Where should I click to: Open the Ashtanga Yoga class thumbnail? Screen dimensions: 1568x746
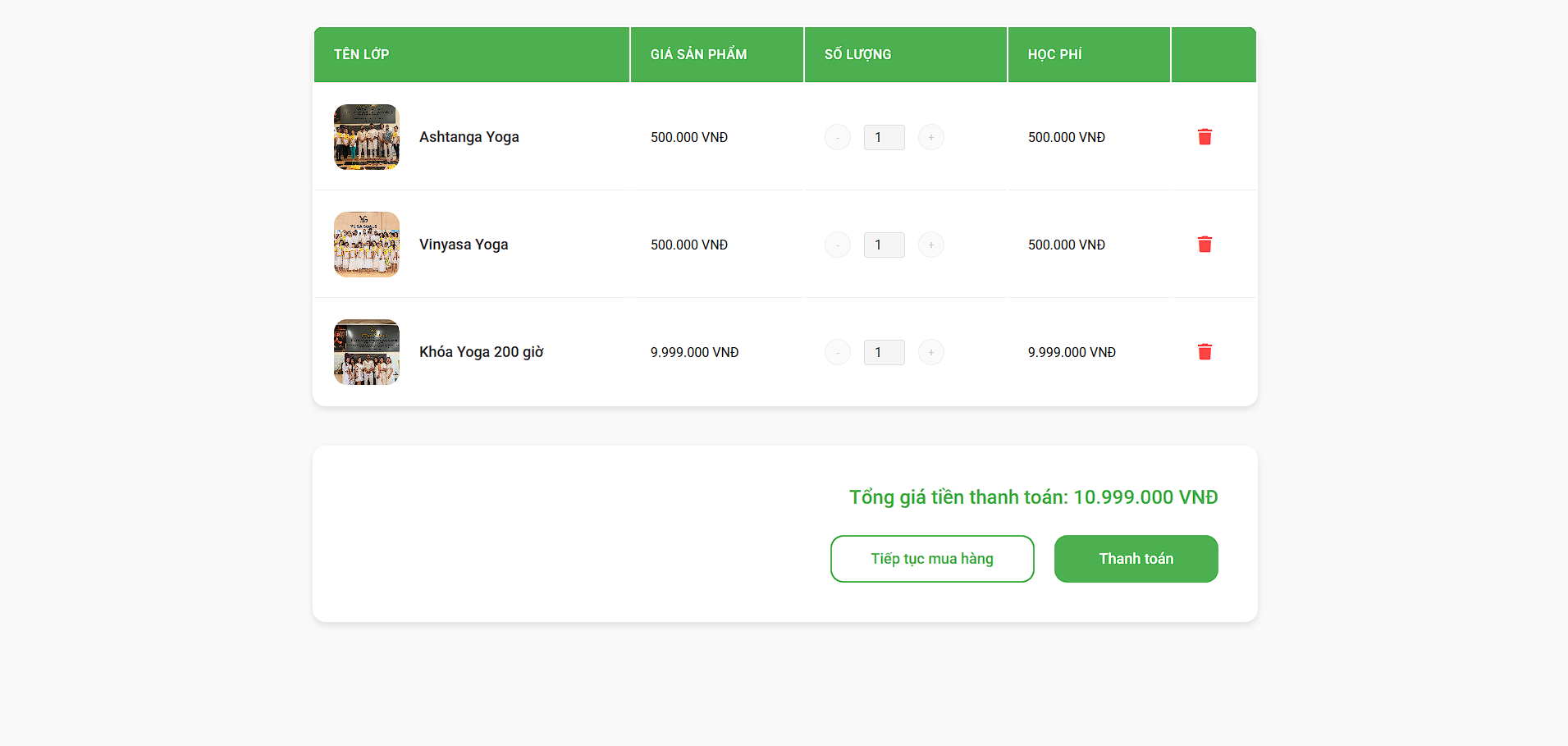(x=367, y=137)
